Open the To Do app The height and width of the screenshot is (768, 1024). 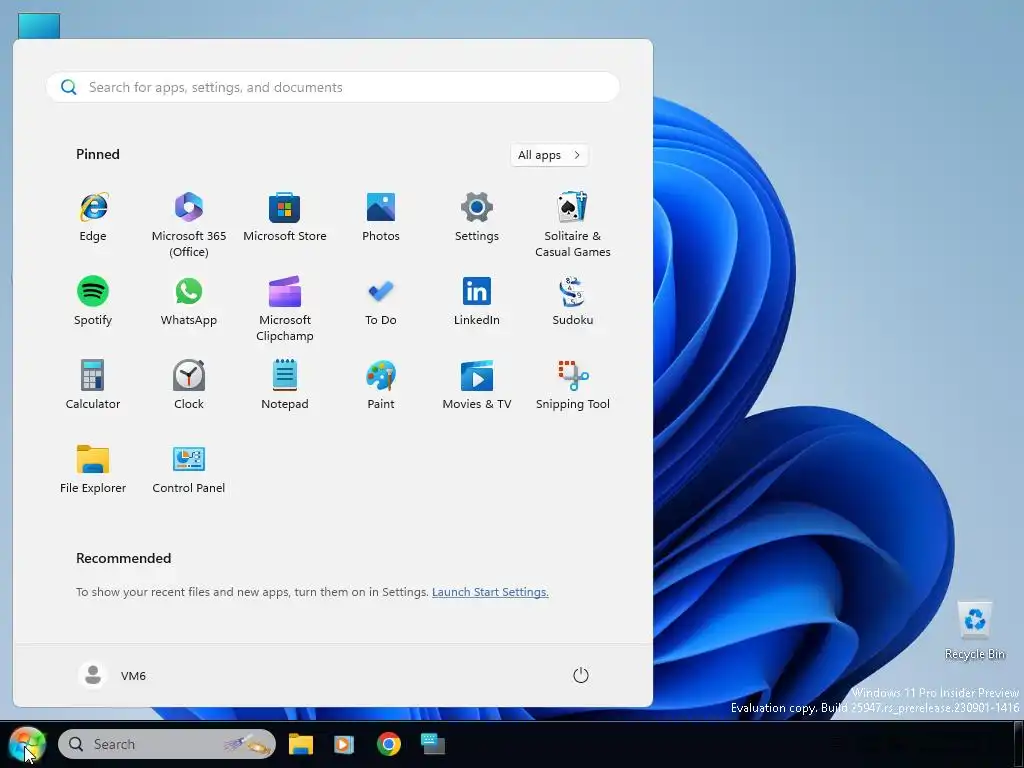[x=381, y=301]
